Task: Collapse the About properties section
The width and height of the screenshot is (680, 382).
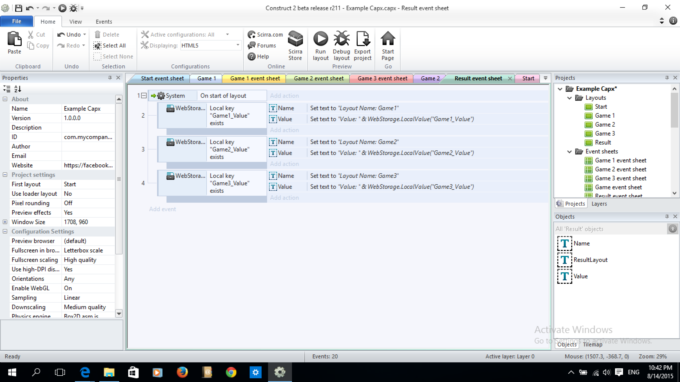Action: point(5,99)
